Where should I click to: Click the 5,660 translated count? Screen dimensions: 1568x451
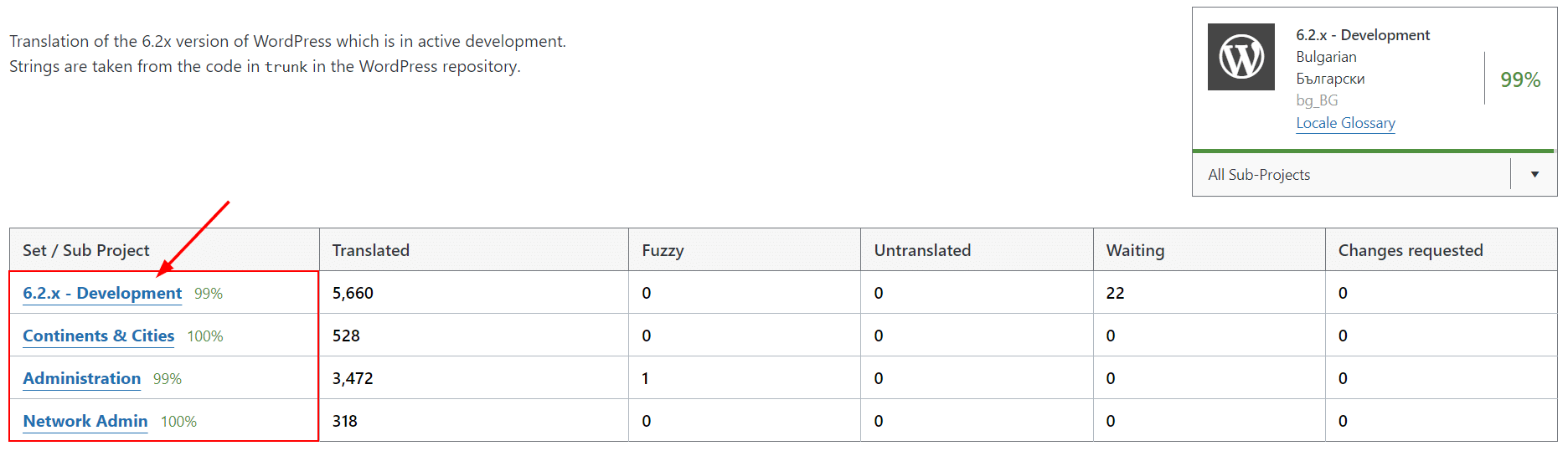pos(353,294)
